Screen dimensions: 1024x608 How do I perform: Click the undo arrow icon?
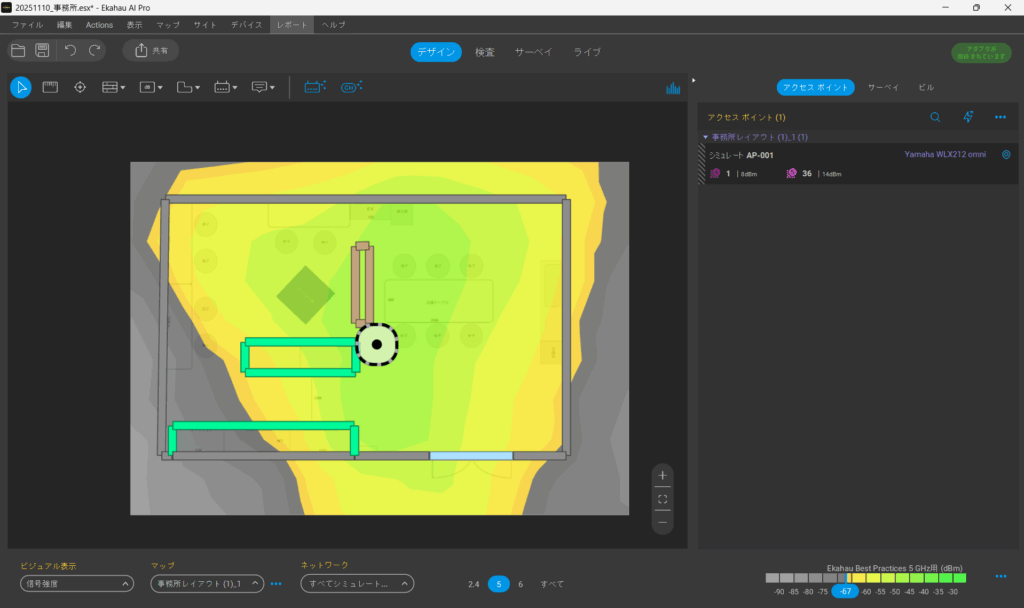pyautogui.click(x=70, y=50)
